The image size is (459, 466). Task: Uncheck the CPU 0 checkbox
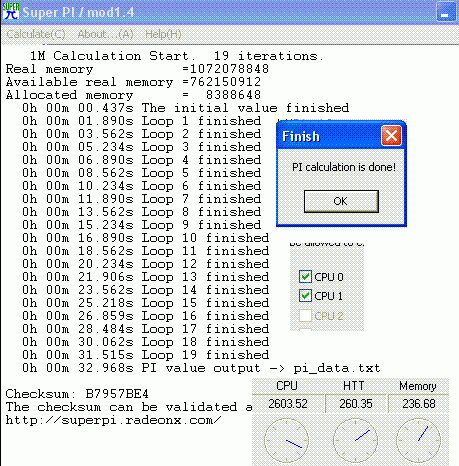(x=305, y=277)
